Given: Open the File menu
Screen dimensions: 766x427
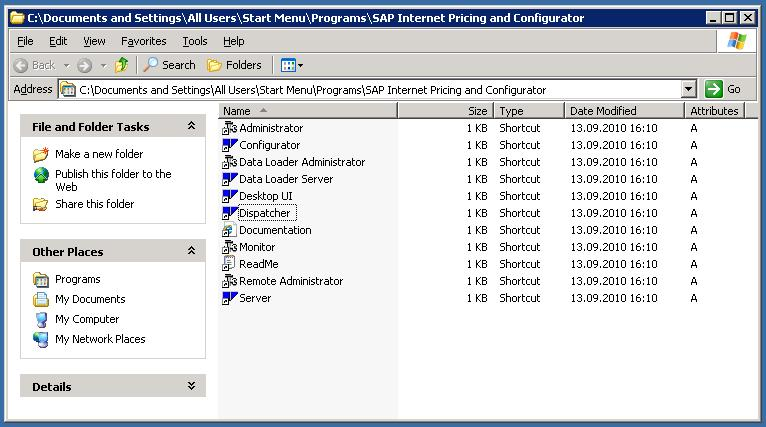Looking at the screenshot, I should [25, 42].
